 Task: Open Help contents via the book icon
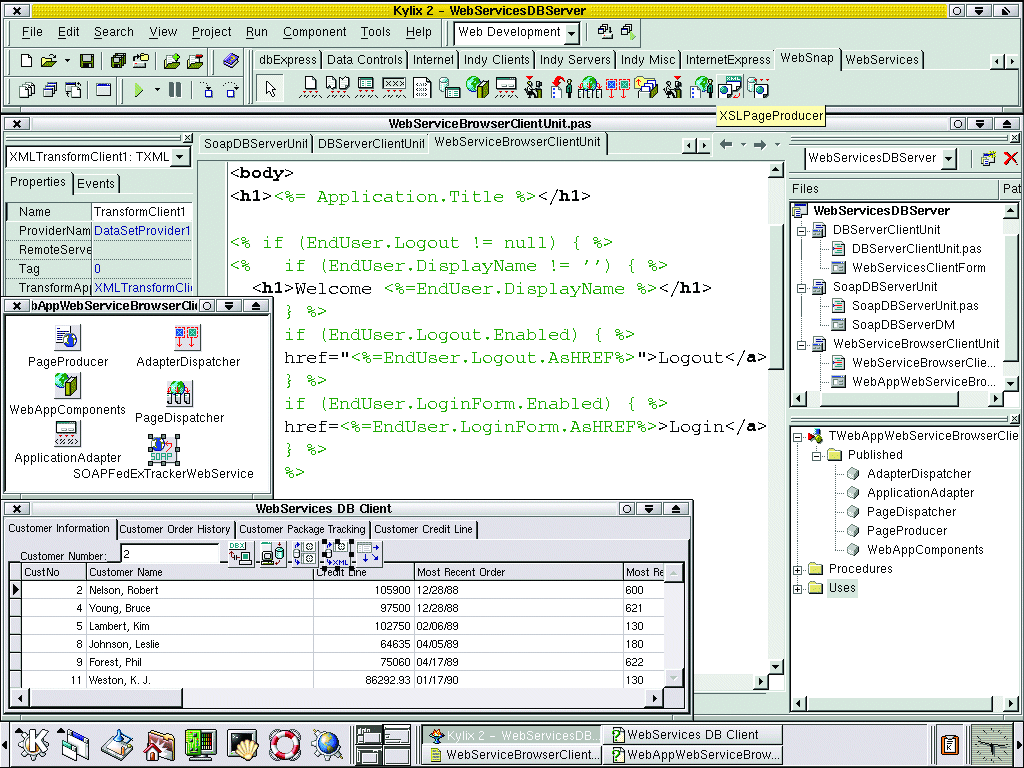click(231, 61)
